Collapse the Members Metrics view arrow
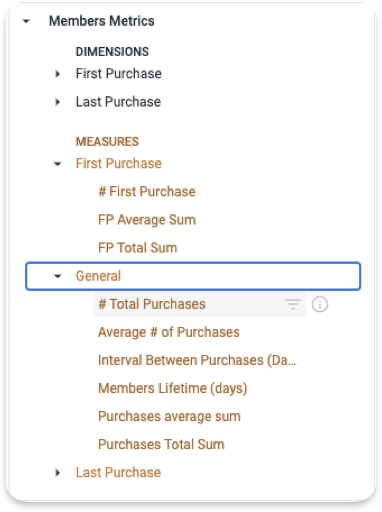382x512 pixels. pos(26,21)
